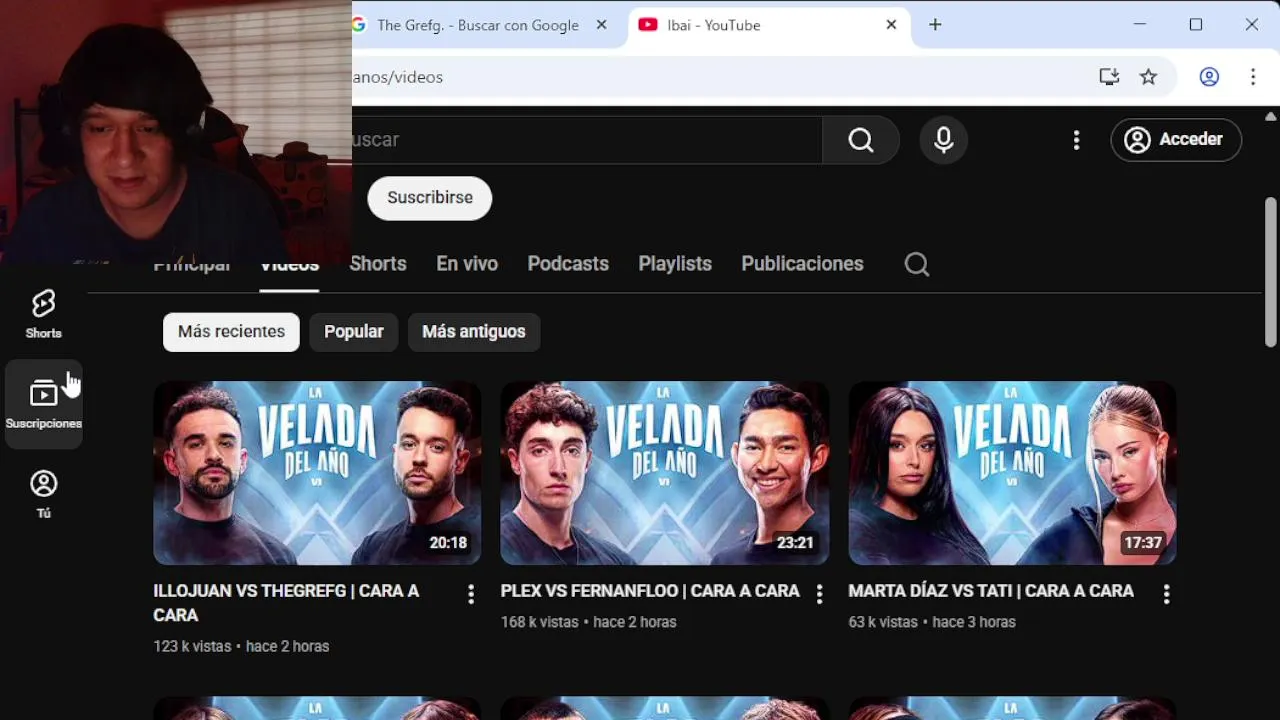
Task: Open options for ILLOJUAN VS THEGREFG video
Action: pos(470,595)
